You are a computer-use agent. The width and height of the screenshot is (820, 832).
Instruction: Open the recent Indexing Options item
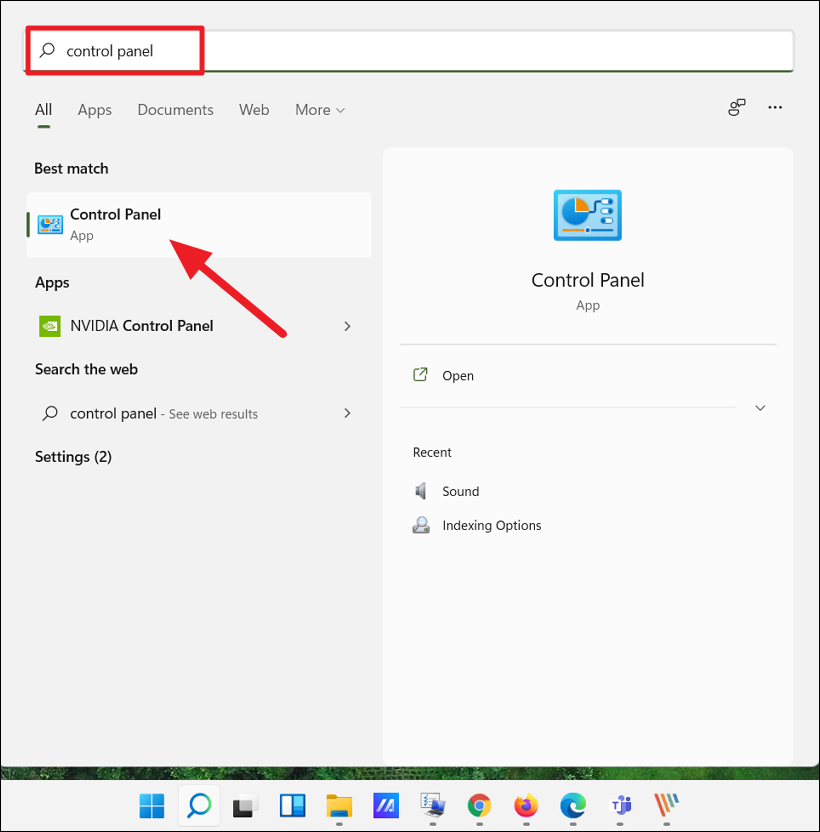[x=492, y=525]
